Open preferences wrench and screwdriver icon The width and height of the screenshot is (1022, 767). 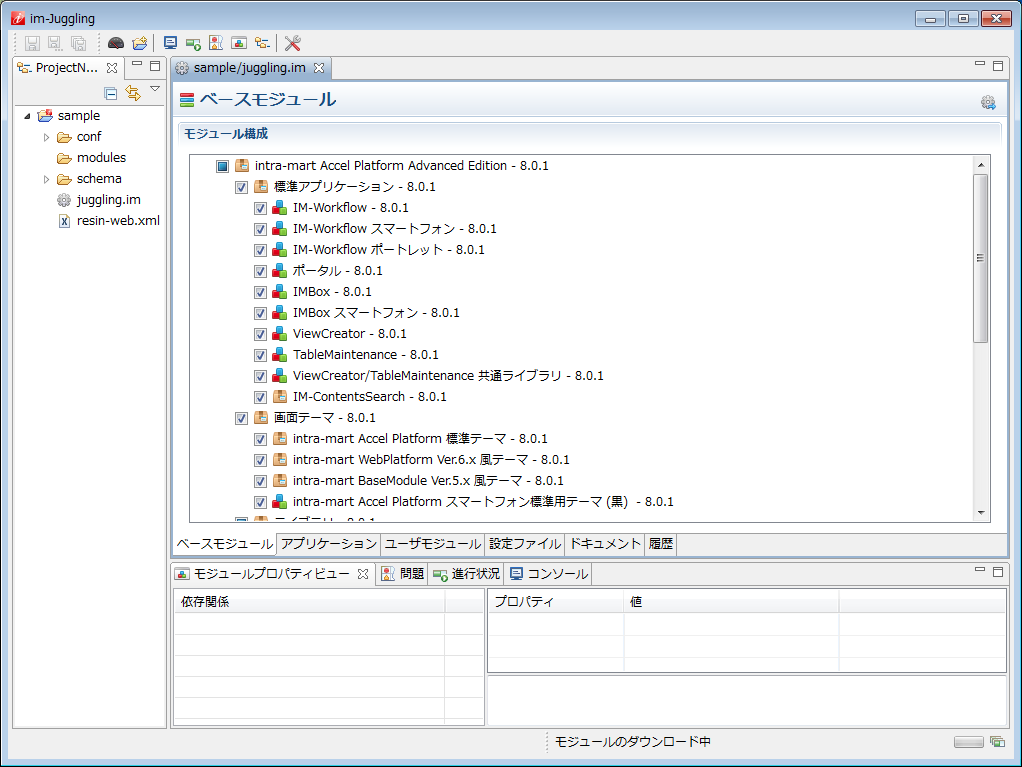[293, 43]
